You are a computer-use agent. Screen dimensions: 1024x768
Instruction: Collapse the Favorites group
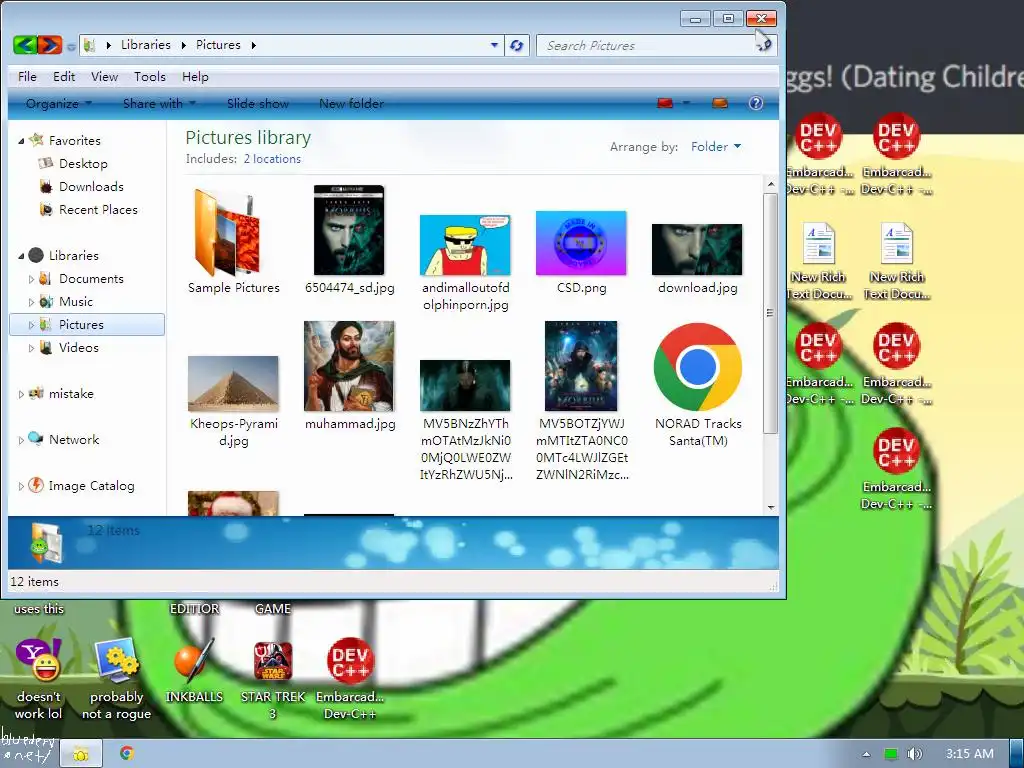coord(22,140)
